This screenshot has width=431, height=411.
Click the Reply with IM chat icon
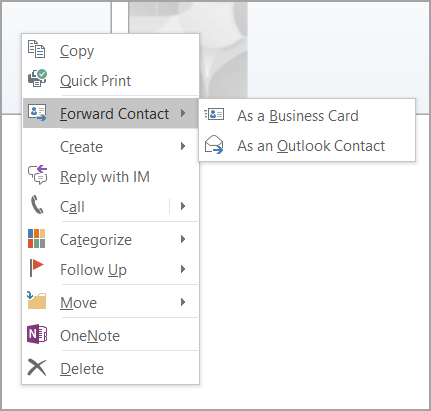37,174
